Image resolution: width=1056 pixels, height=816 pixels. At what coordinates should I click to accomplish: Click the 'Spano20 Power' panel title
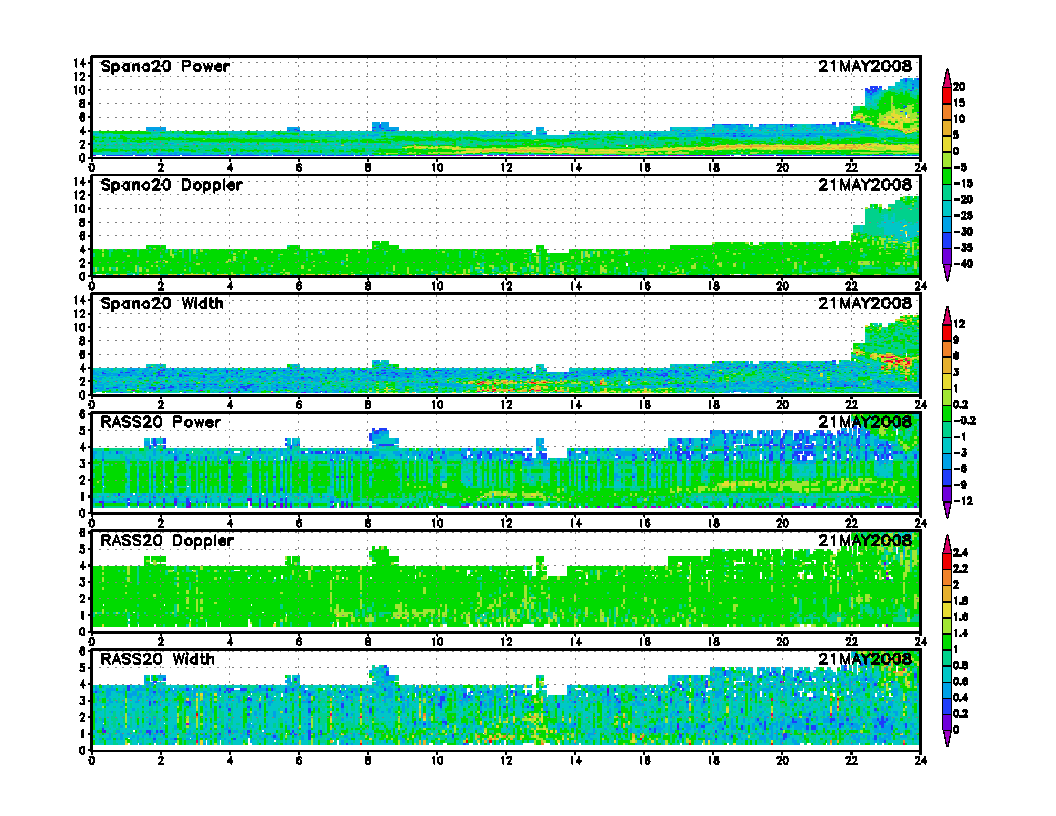tap(165, 67)
